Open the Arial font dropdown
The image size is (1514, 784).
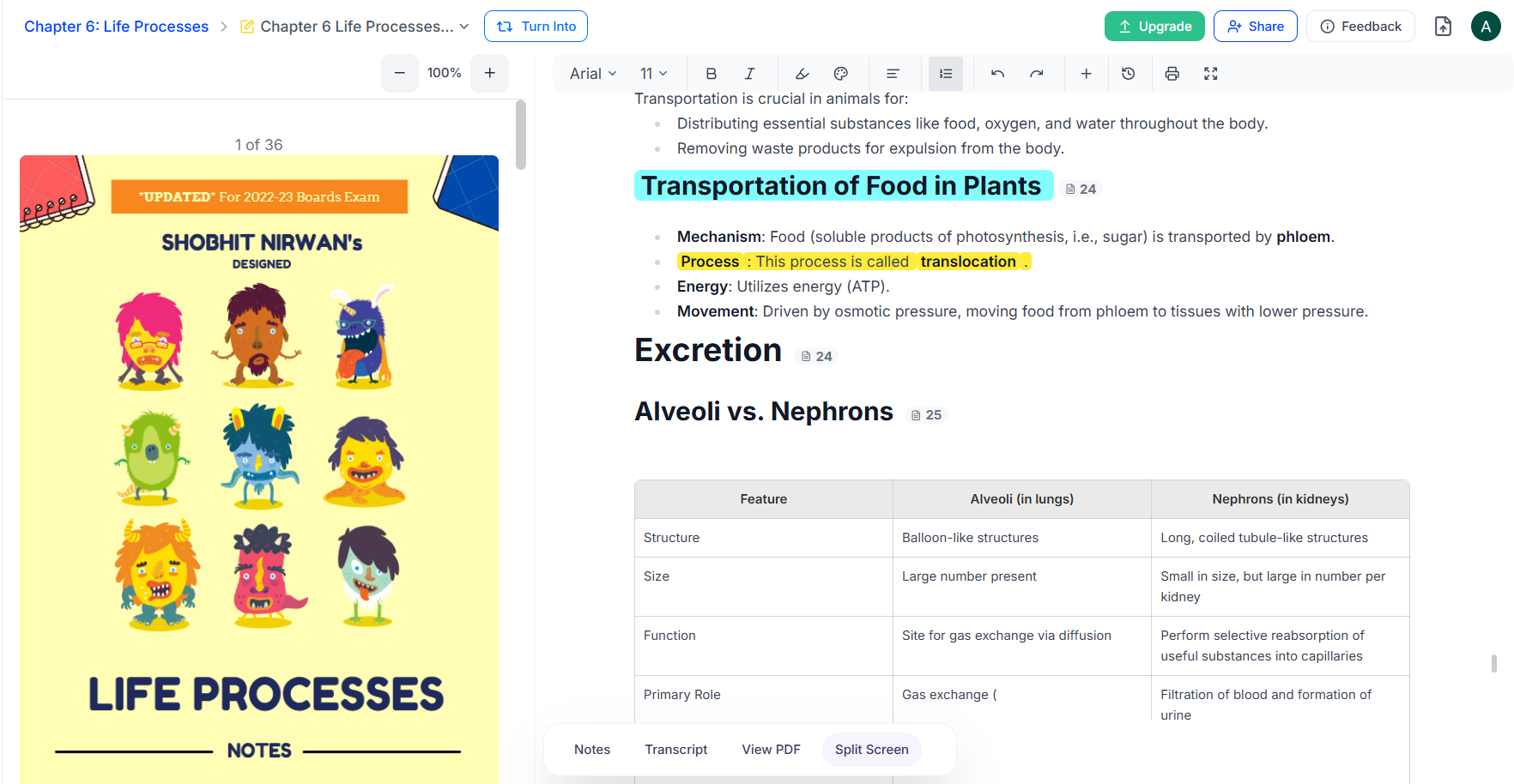(x=593, y=74)
